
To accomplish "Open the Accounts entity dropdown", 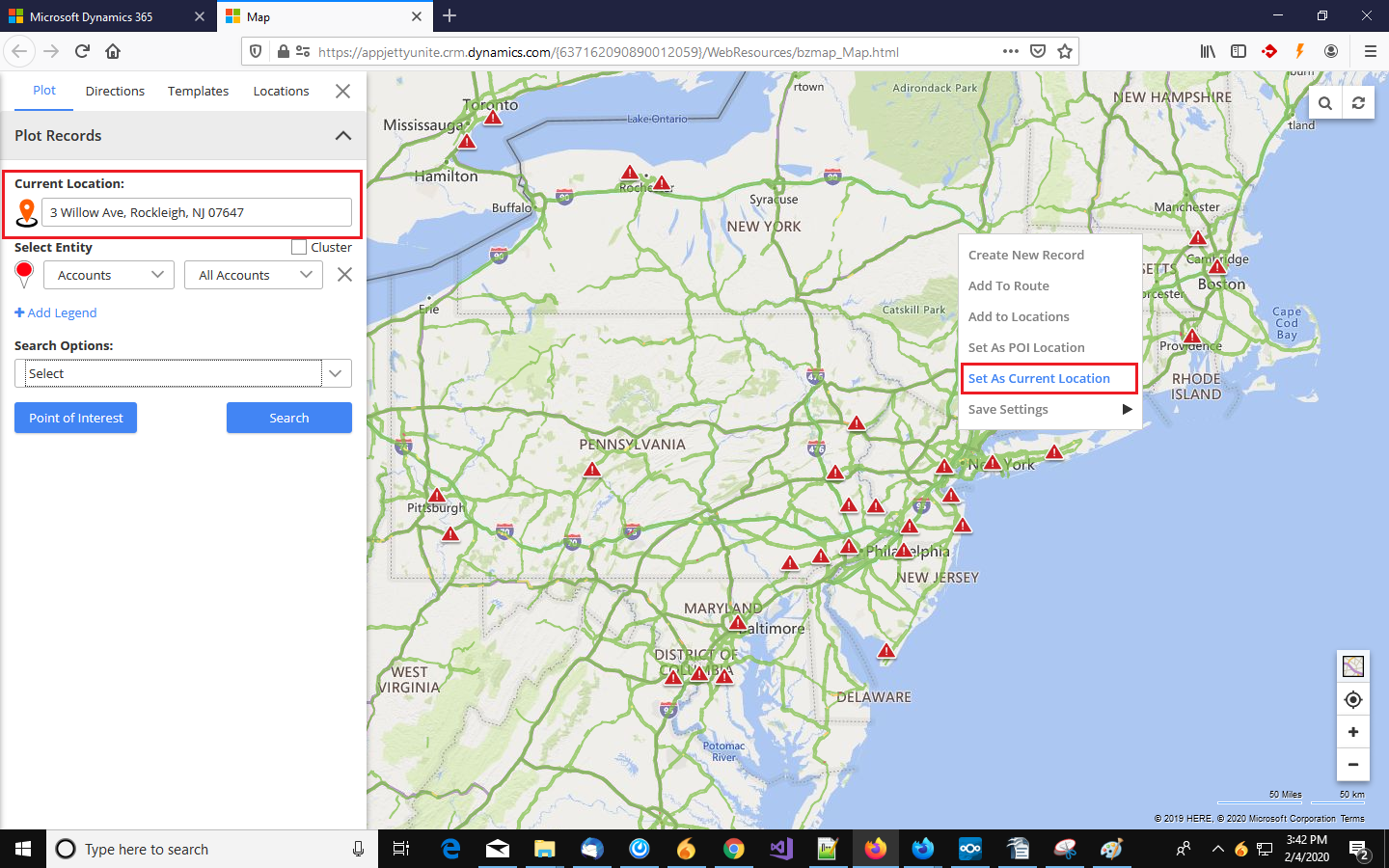I will [x=108, y=274].
